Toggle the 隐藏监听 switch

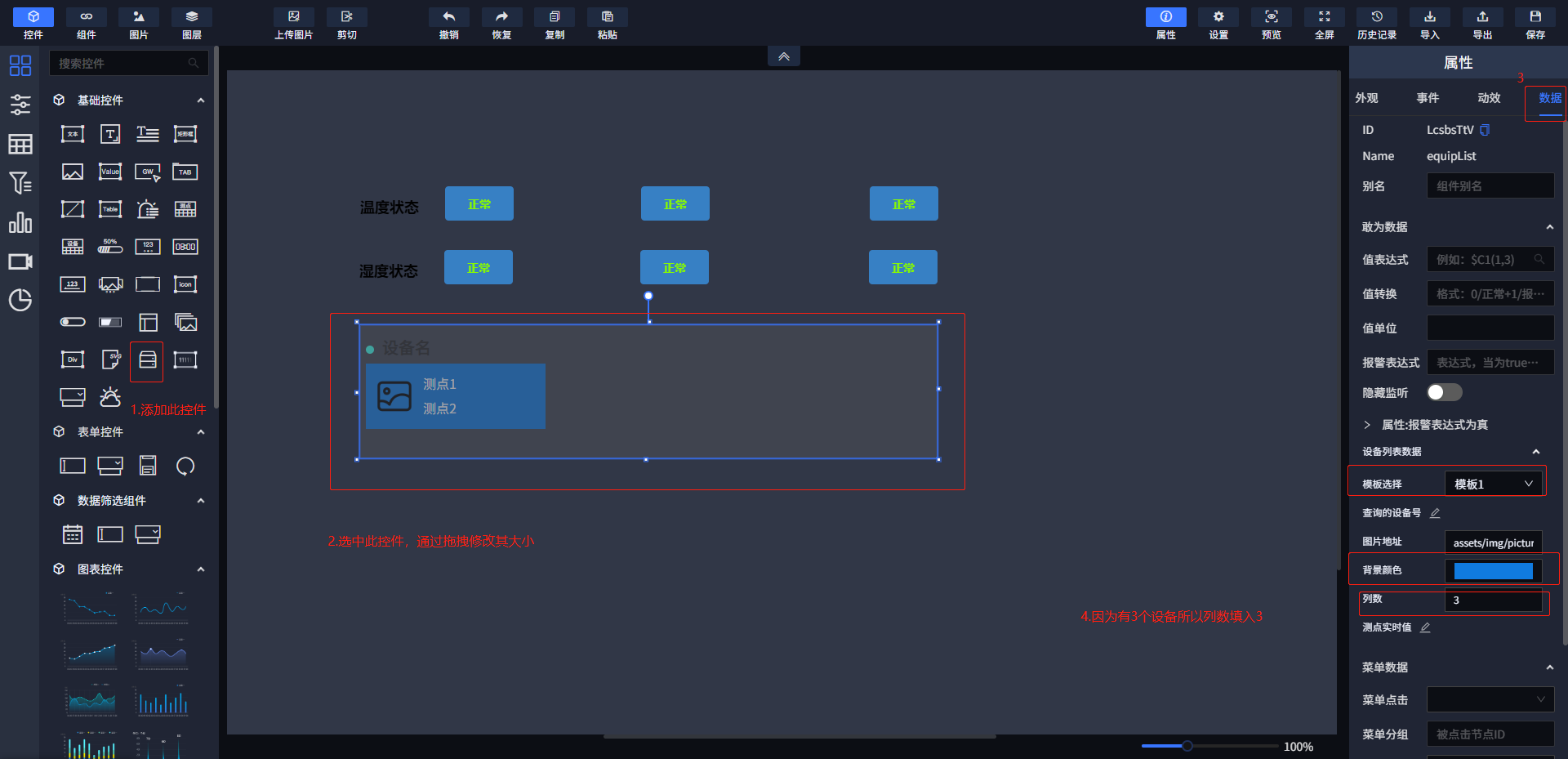click(x=1443, y=392)
